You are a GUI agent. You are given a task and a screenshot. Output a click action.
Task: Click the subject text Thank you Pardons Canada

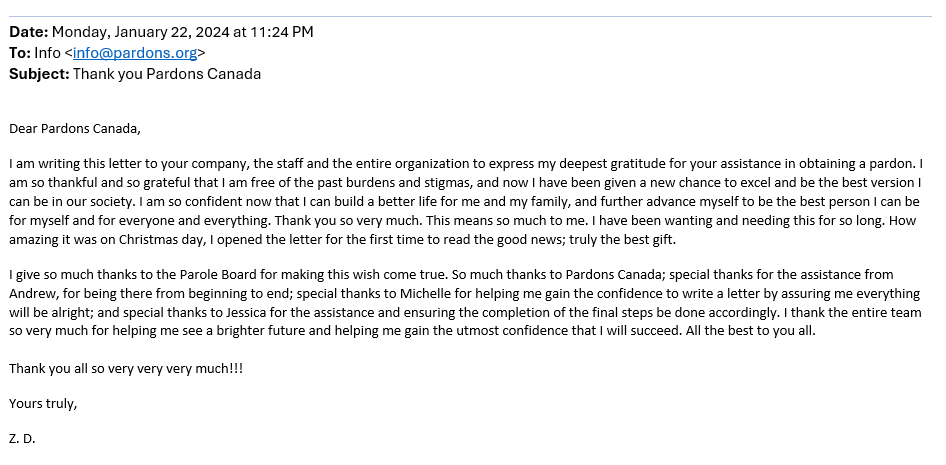pyautogui.click(x=167, y=74)
